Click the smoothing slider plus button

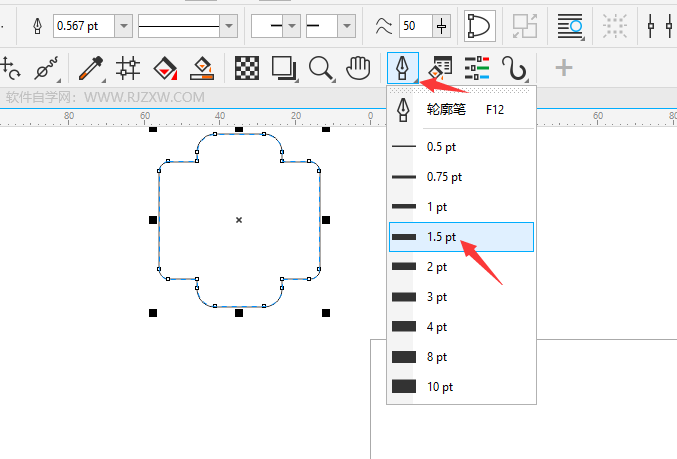(441, 26)
